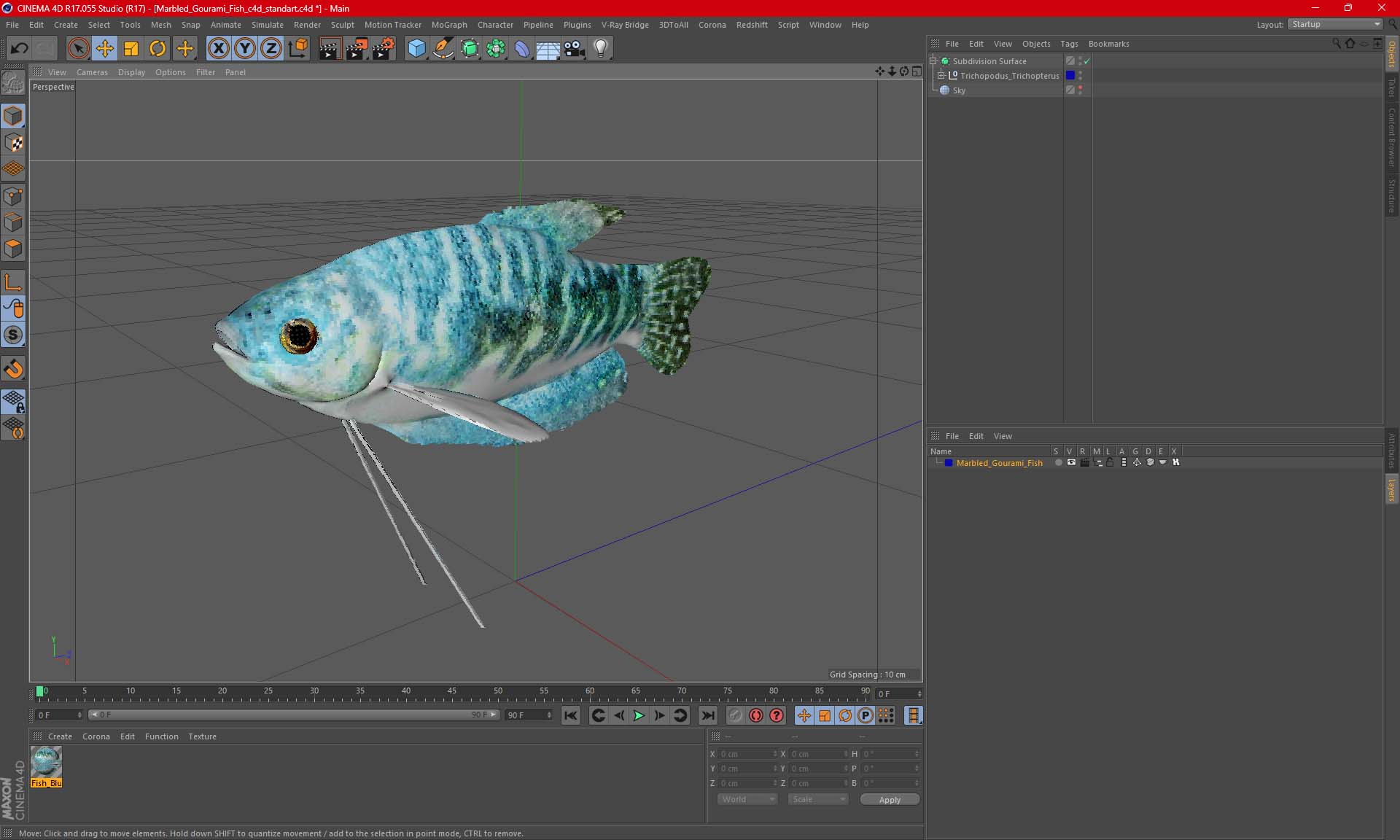Click frame 50 on the timeline

coord(498,693)
